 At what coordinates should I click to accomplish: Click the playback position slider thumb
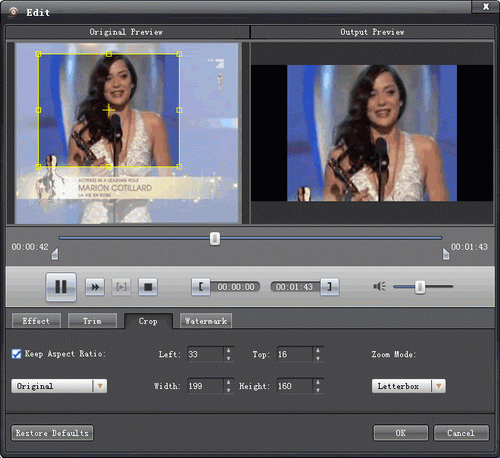pyautogui.click(x=215, y=239)
